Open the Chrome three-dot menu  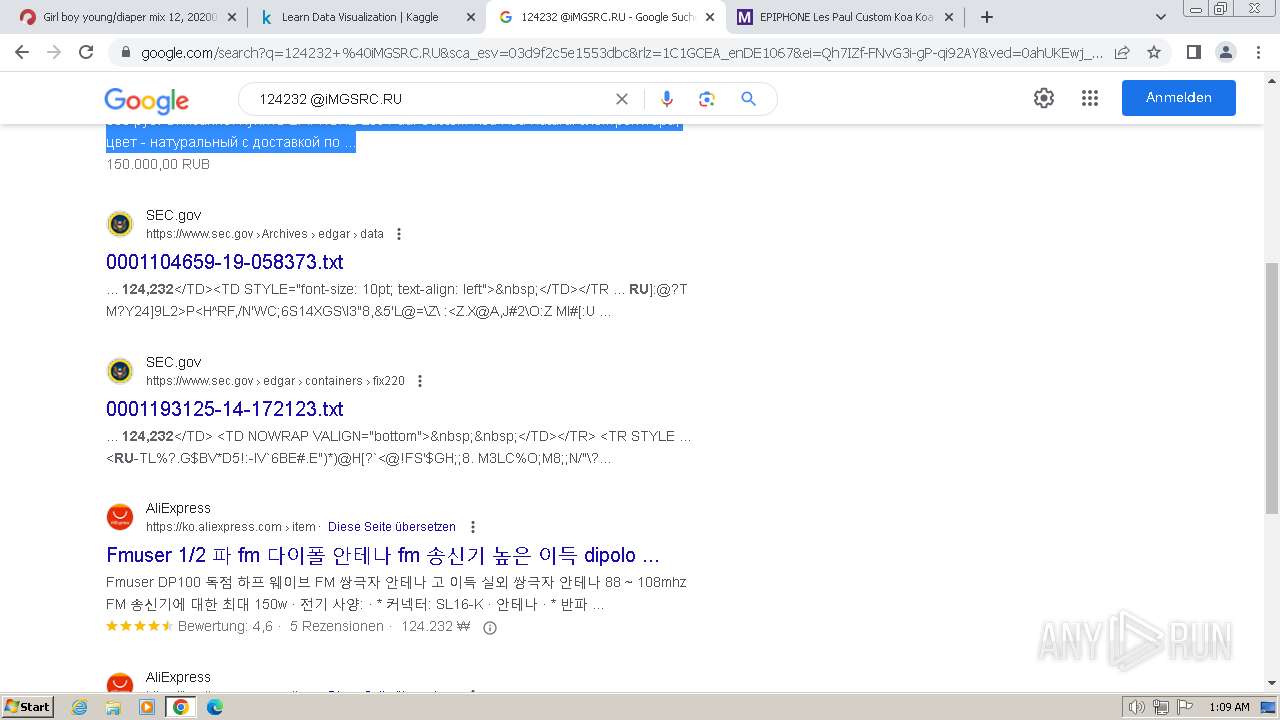coord(1258,52)
